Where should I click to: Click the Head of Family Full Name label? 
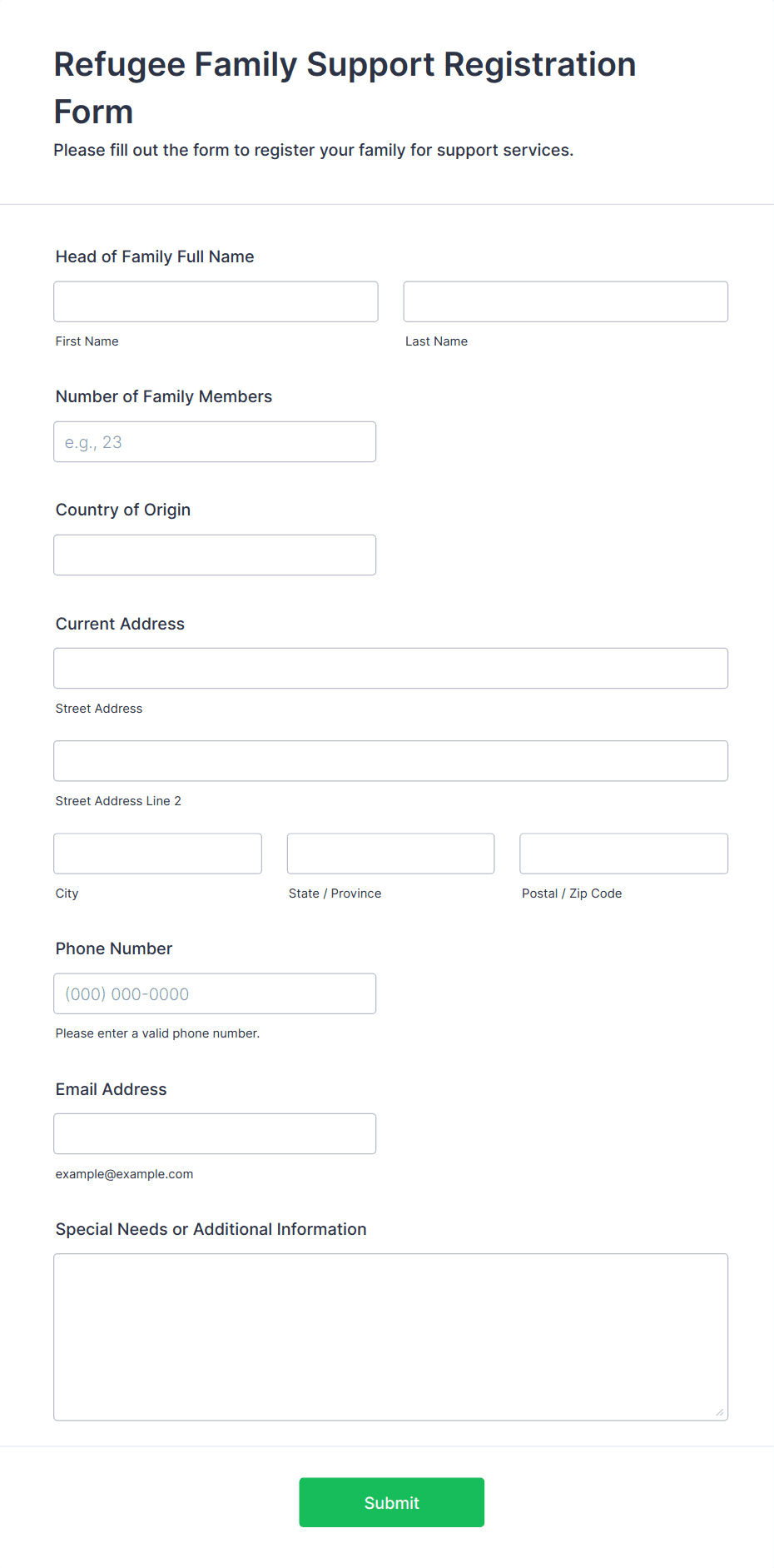pos(155,256)
